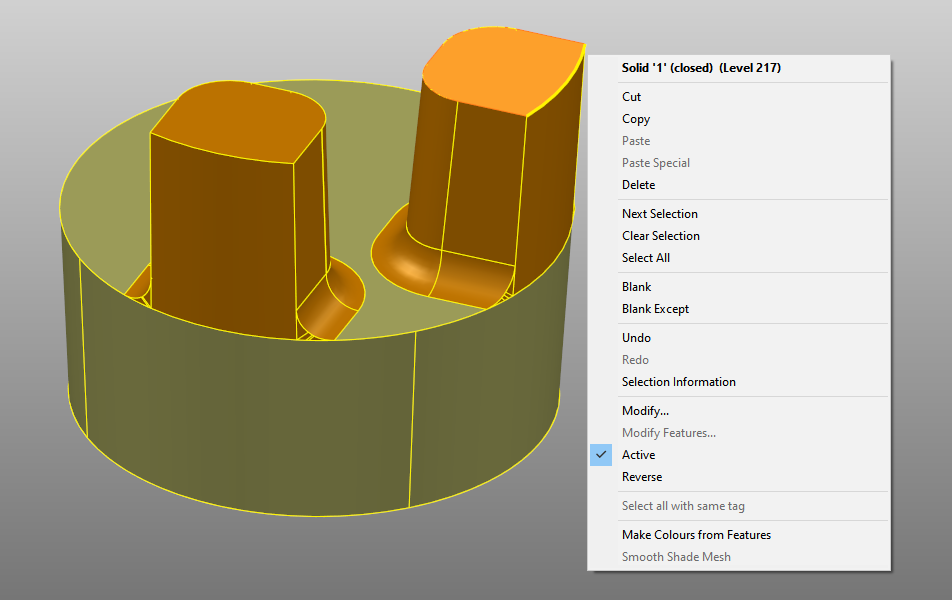Undo the last action
This screenshot has height=600, width=952.
click(x=635, y=337)
